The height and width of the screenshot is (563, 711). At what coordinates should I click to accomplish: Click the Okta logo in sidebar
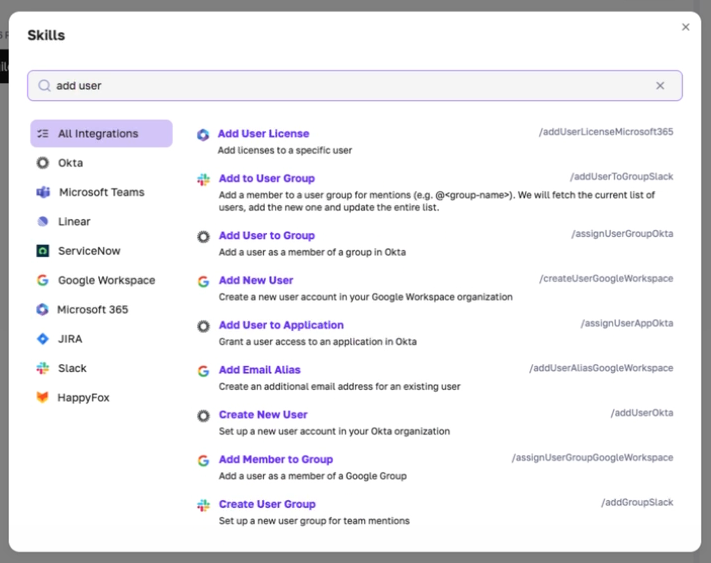(43, 163)
